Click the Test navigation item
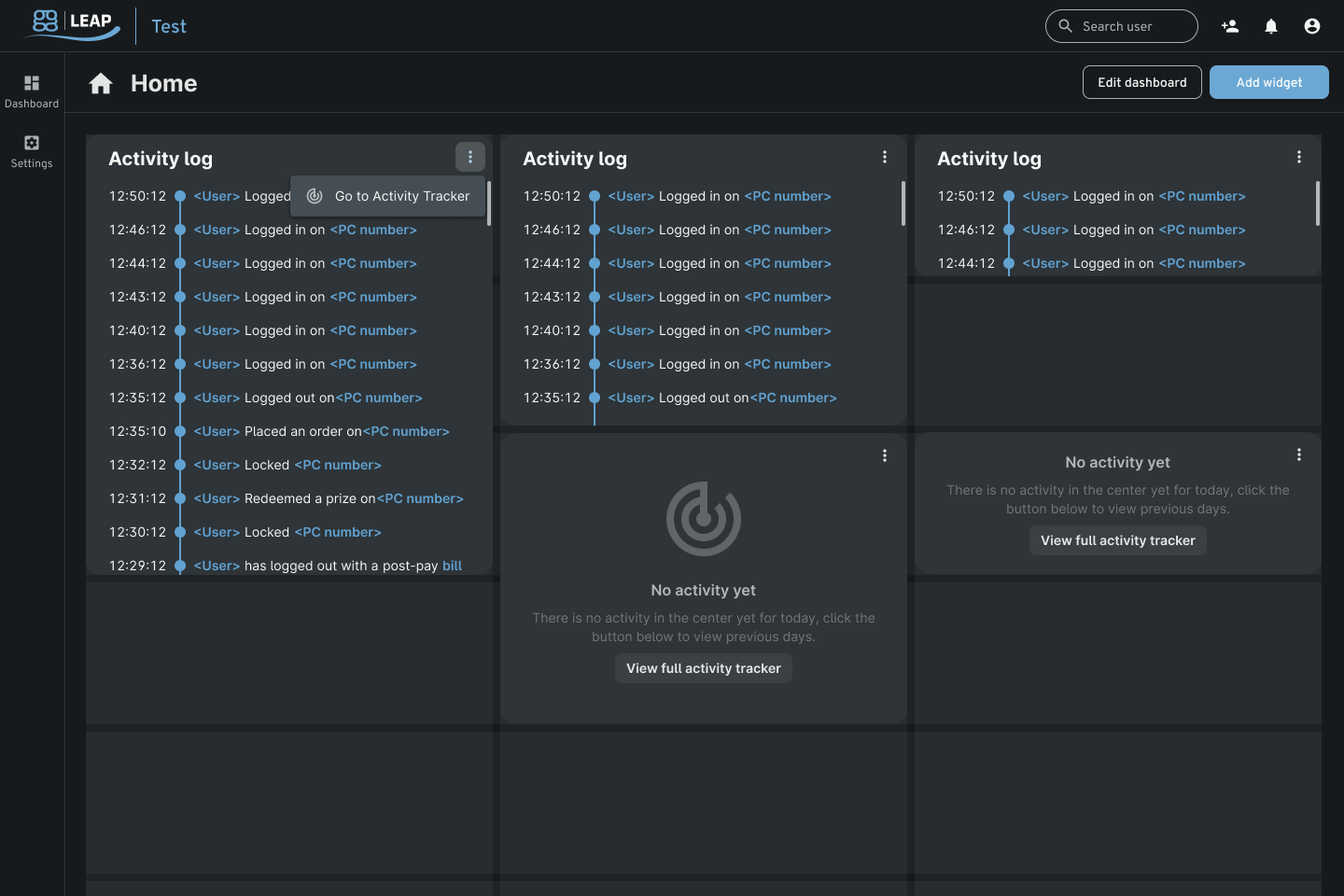 169,26
